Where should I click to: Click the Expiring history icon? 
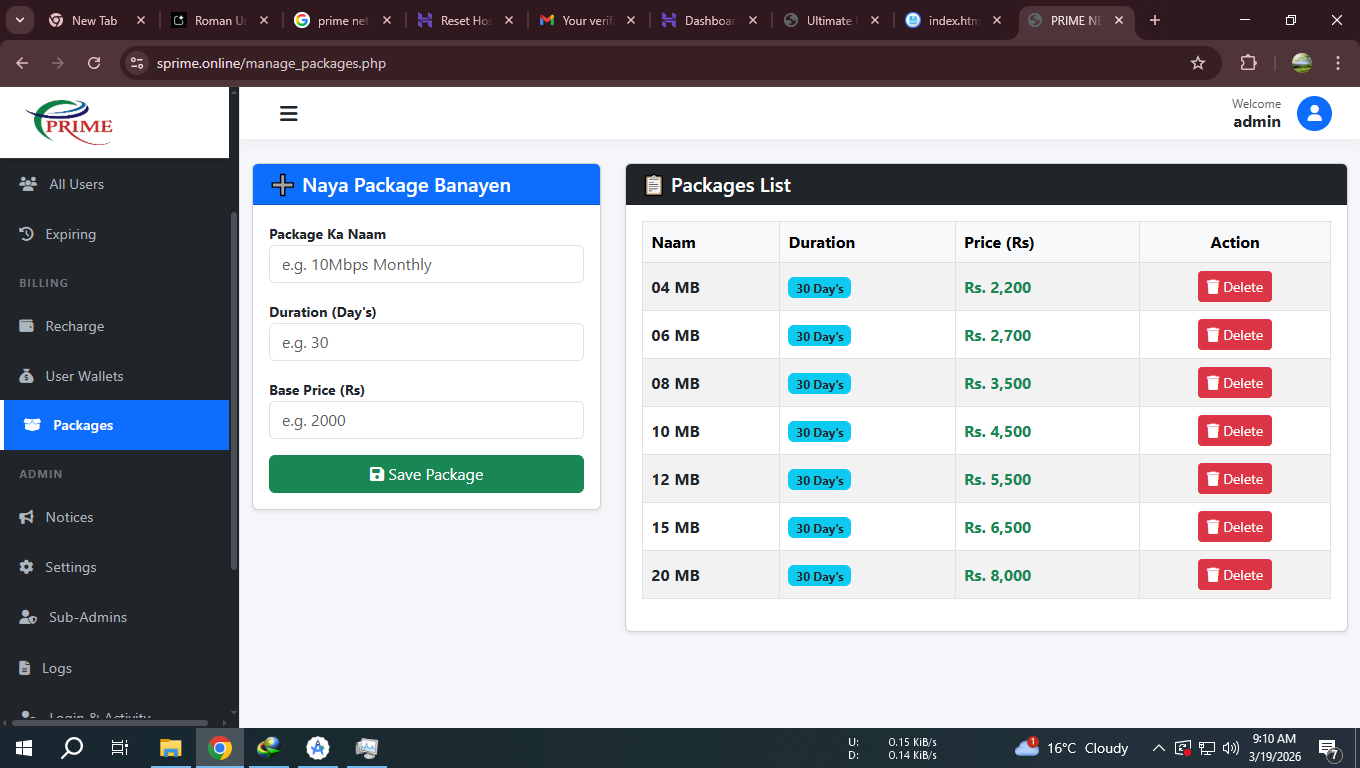click(27, 234)
